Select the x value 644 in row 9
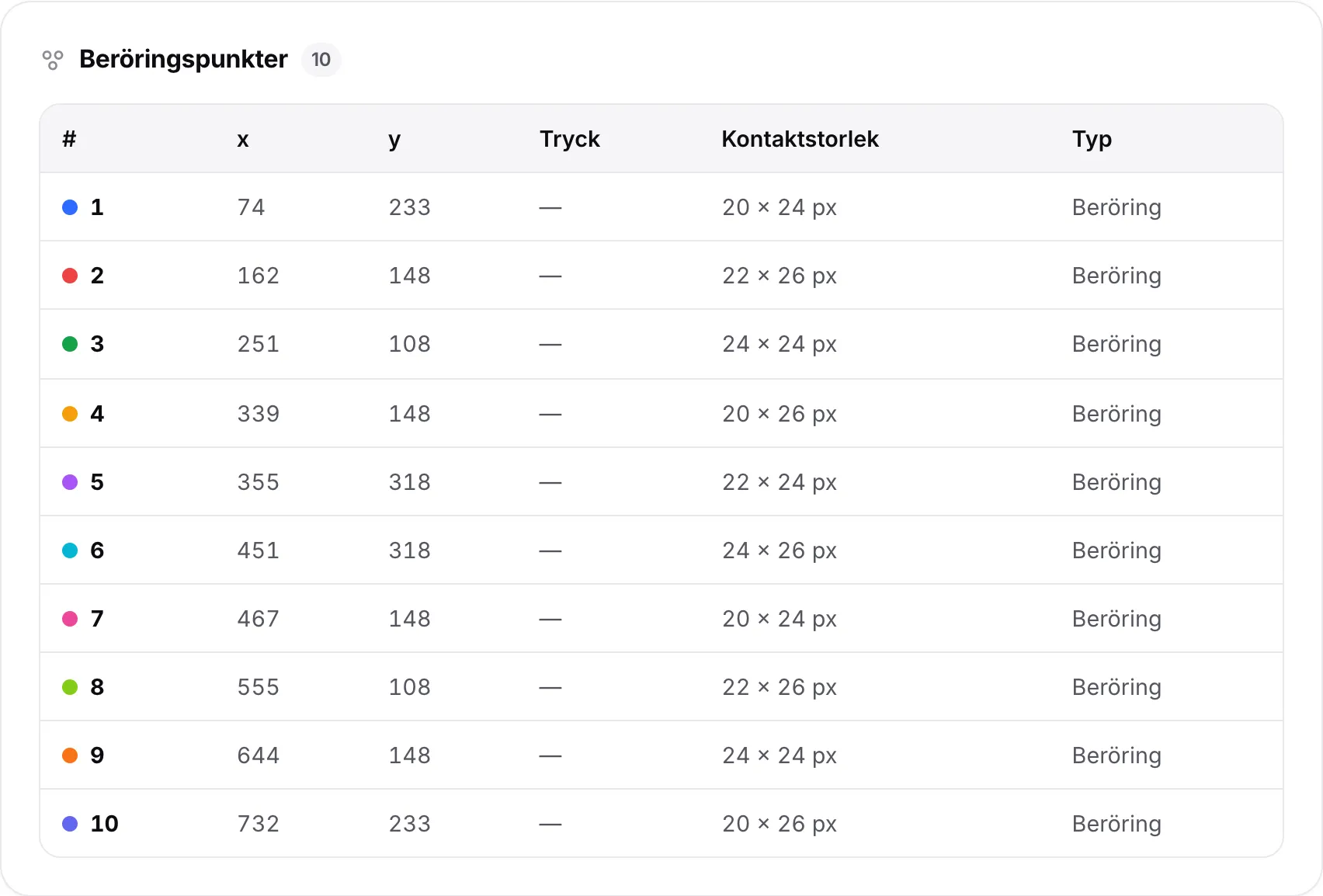 [259, 755]
